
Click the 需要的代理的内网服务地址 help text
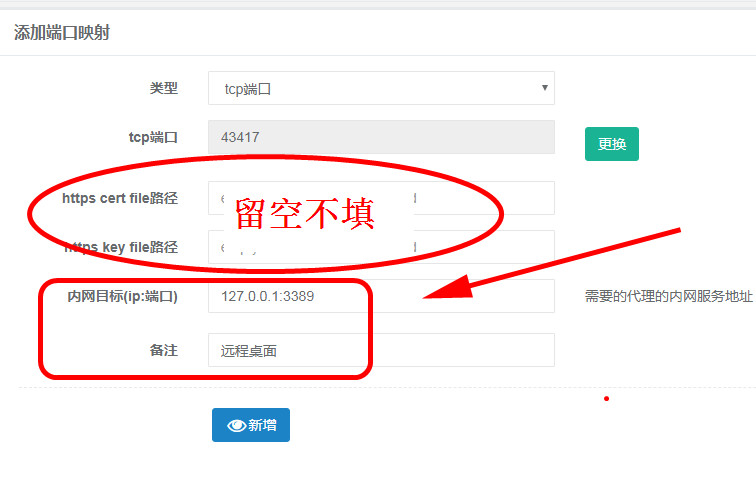coord(668,297)
